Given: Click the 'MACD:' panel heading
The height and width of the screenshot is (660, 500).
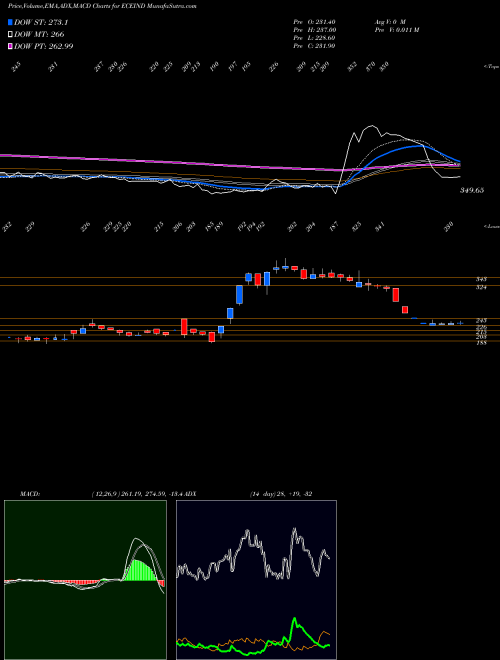Looking at the screenshot, I should [x=29, y=494].
